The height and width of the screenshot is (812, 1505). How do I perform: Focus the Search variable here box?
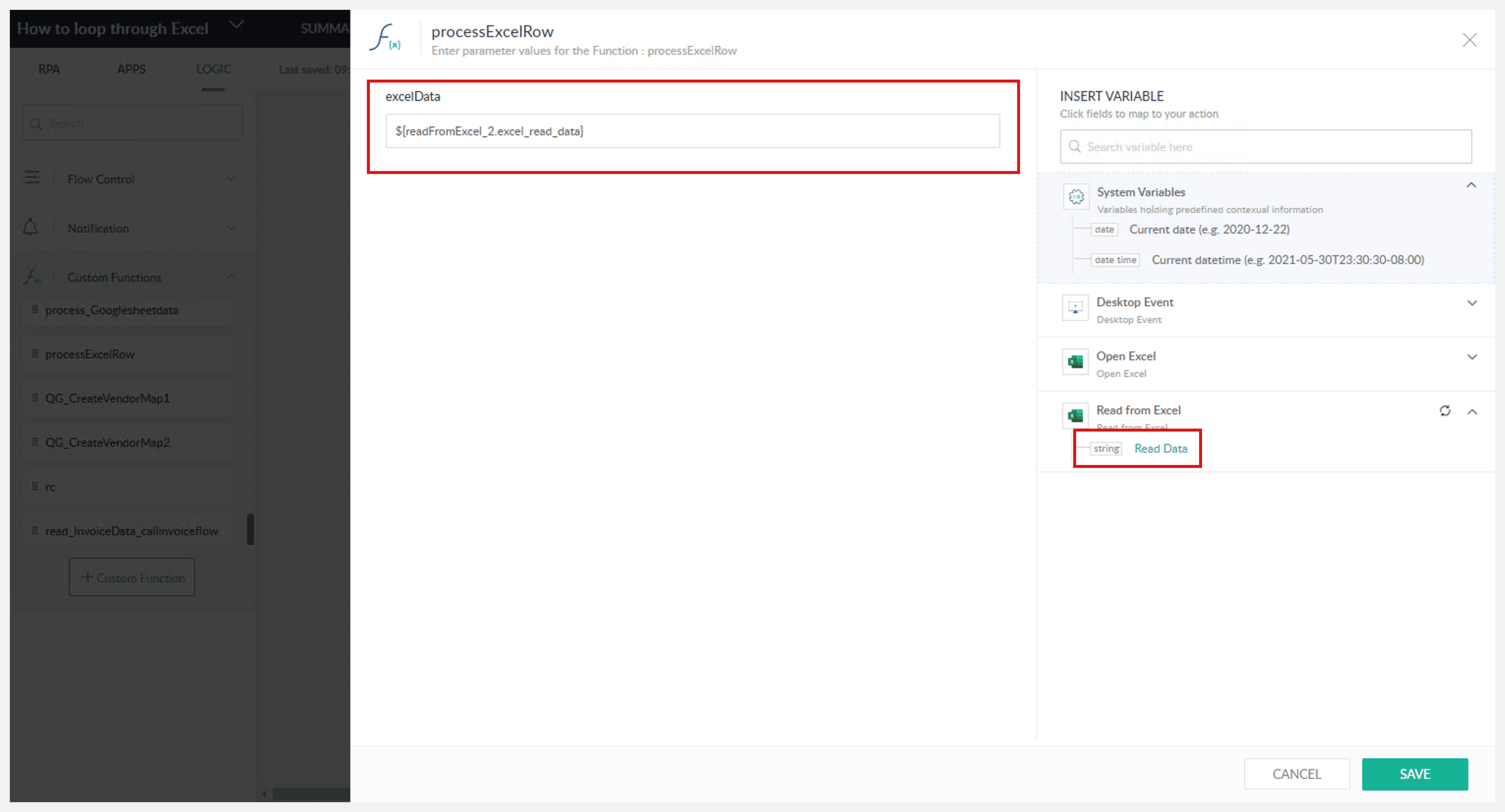click(1274, 147)
